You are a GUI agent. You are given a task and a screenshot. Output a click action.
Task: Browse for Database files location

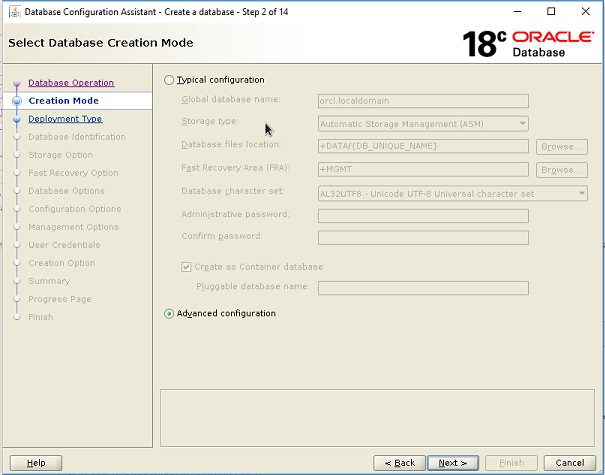pos(562,147)
